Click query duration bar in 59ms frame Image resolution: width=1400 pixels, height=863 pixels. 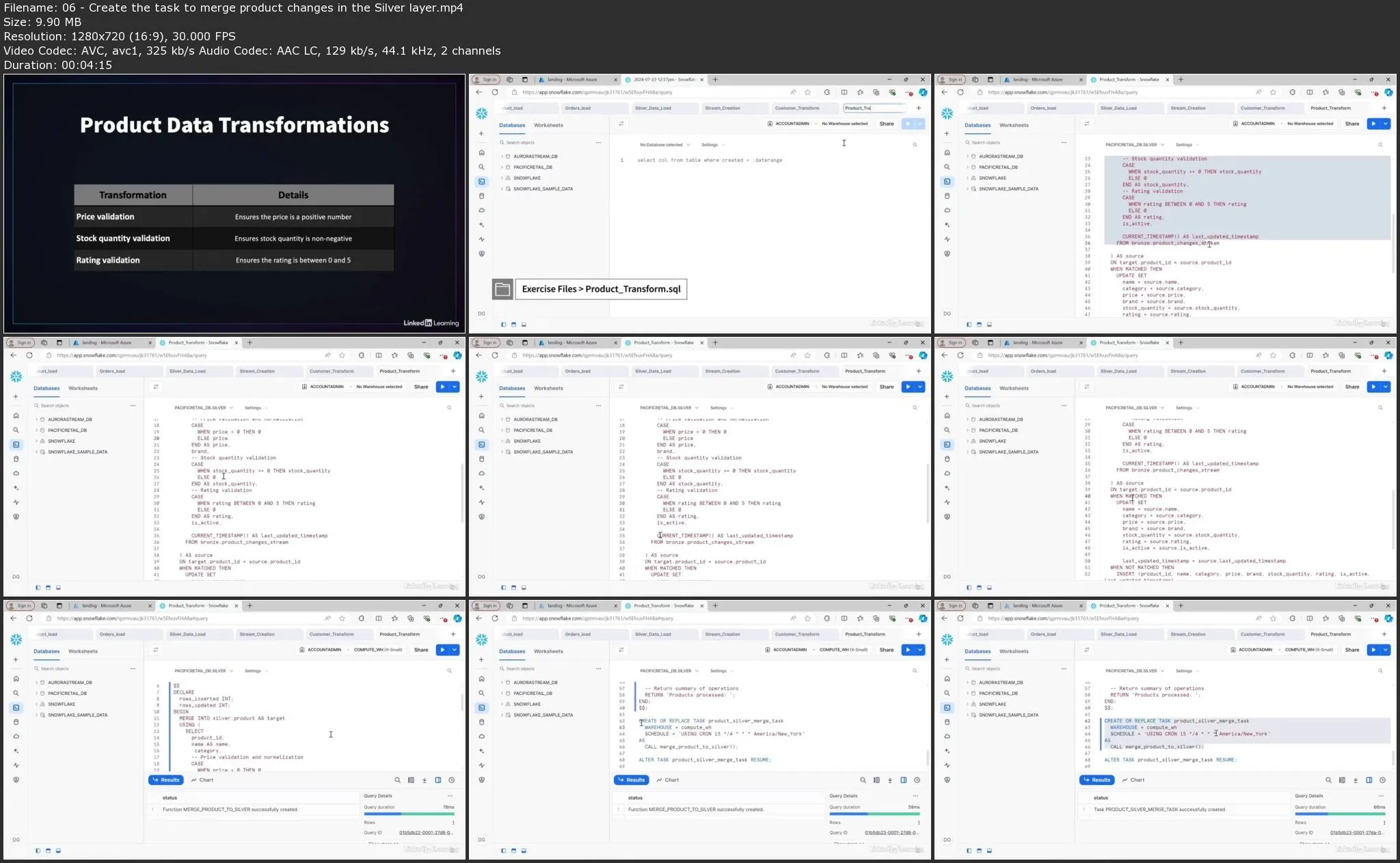click(874, 814)
